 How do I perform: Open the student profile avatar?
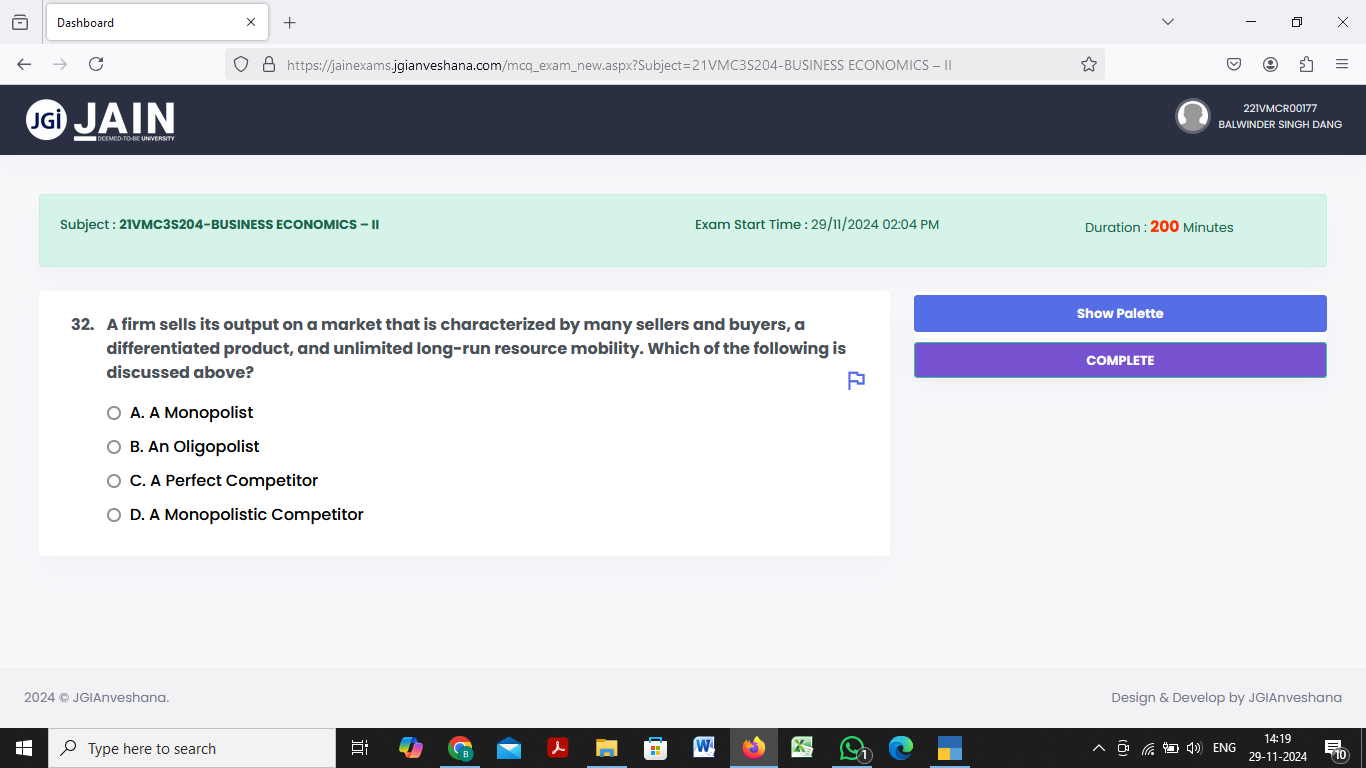coord(1193,116)
